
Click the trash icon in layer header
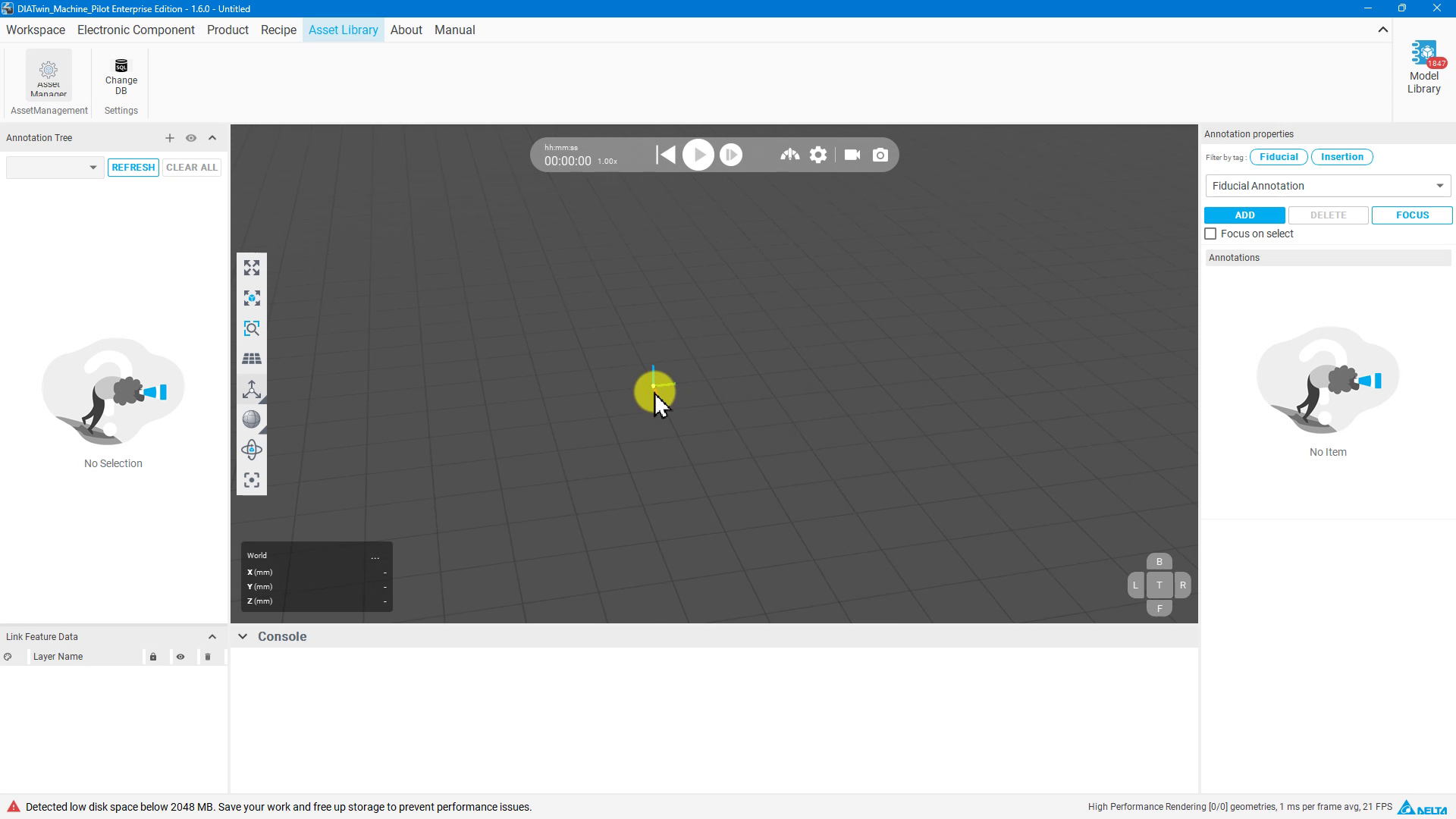click(208, 657)
